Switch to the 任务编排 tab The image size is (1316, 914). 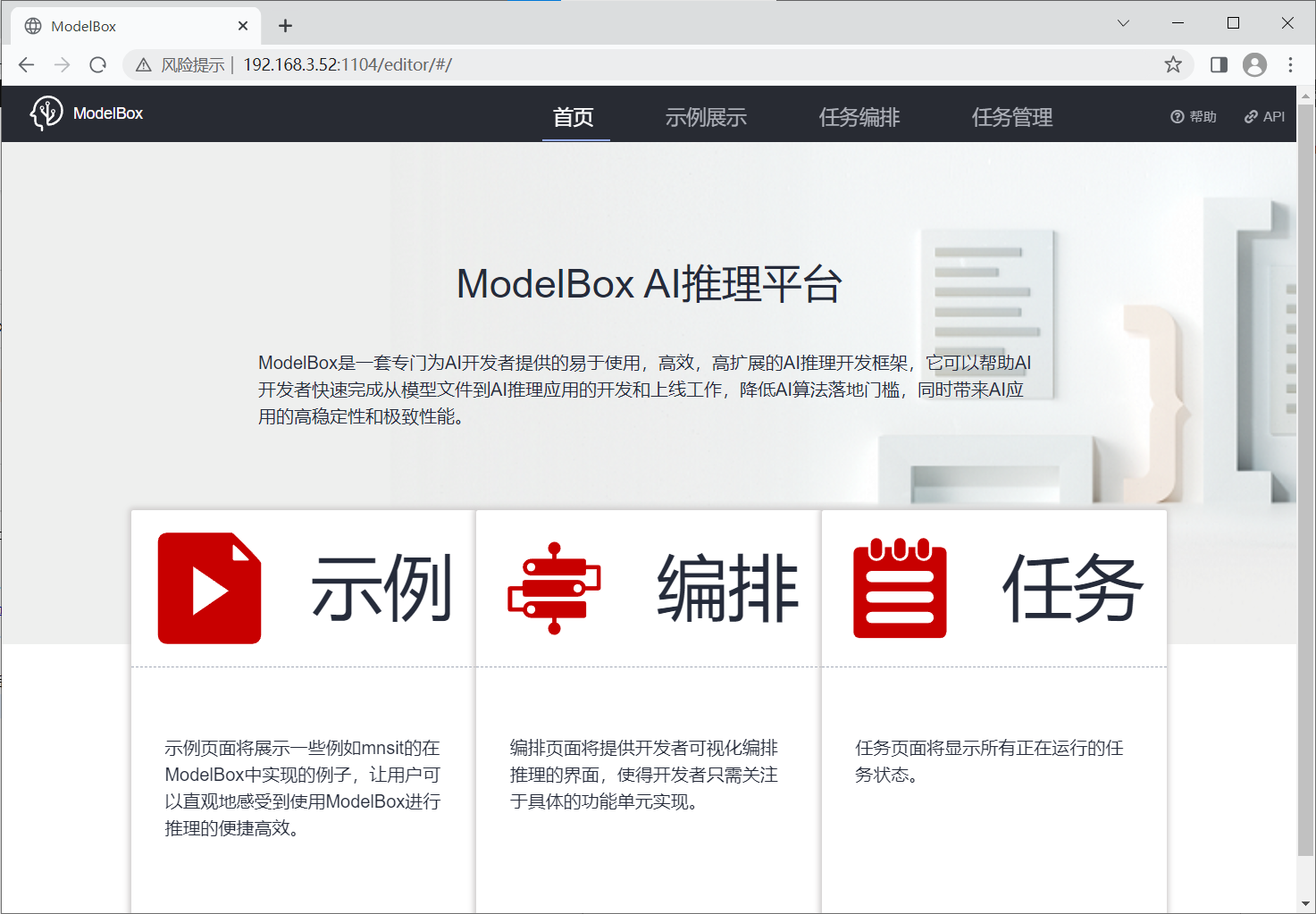859,118
